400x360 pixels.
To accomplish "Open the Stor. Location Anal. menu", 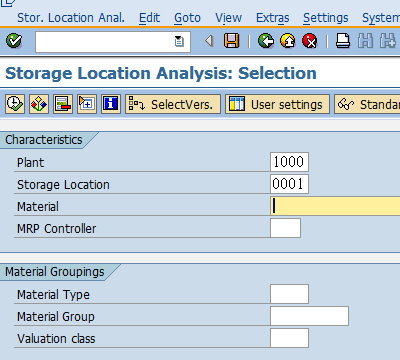I will tap(71, 18).
